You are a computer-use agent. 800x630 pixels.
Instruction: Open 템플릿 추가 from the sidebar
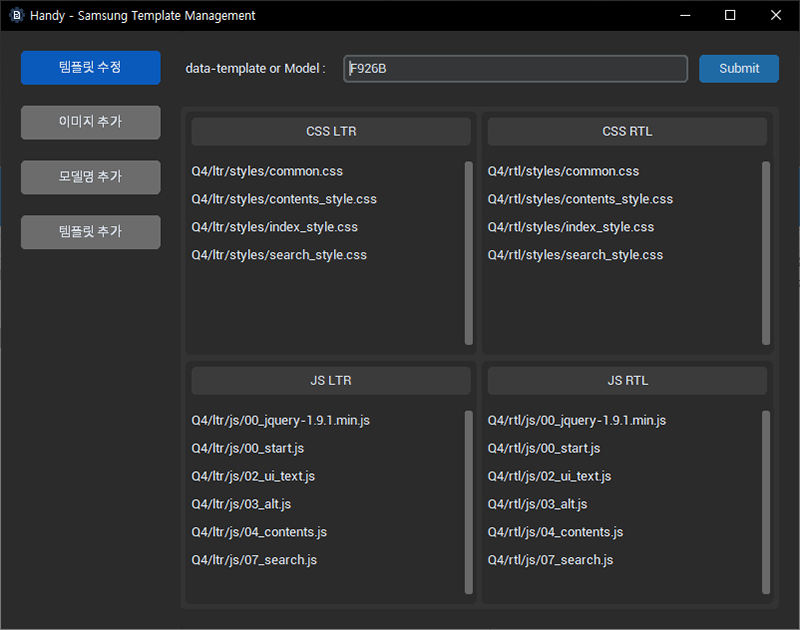click(90, 232)
